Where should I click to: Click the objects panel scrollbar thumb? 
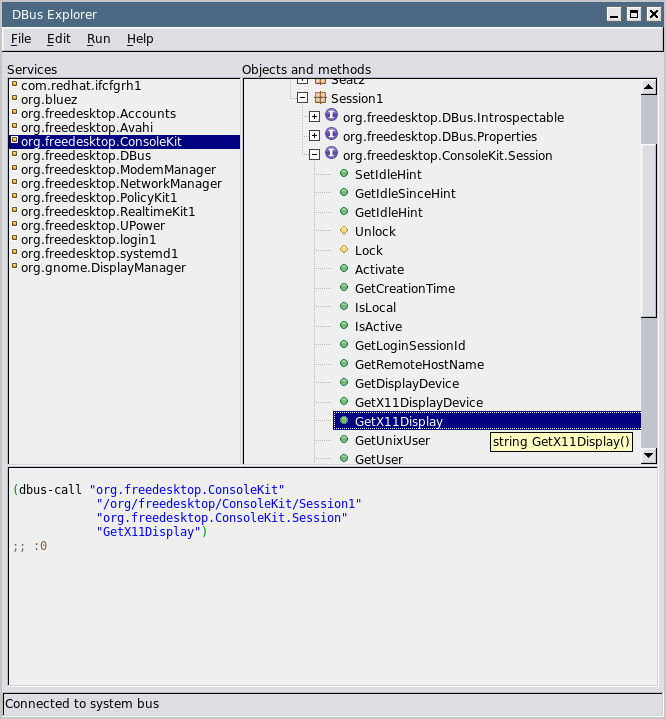point(649,229)
